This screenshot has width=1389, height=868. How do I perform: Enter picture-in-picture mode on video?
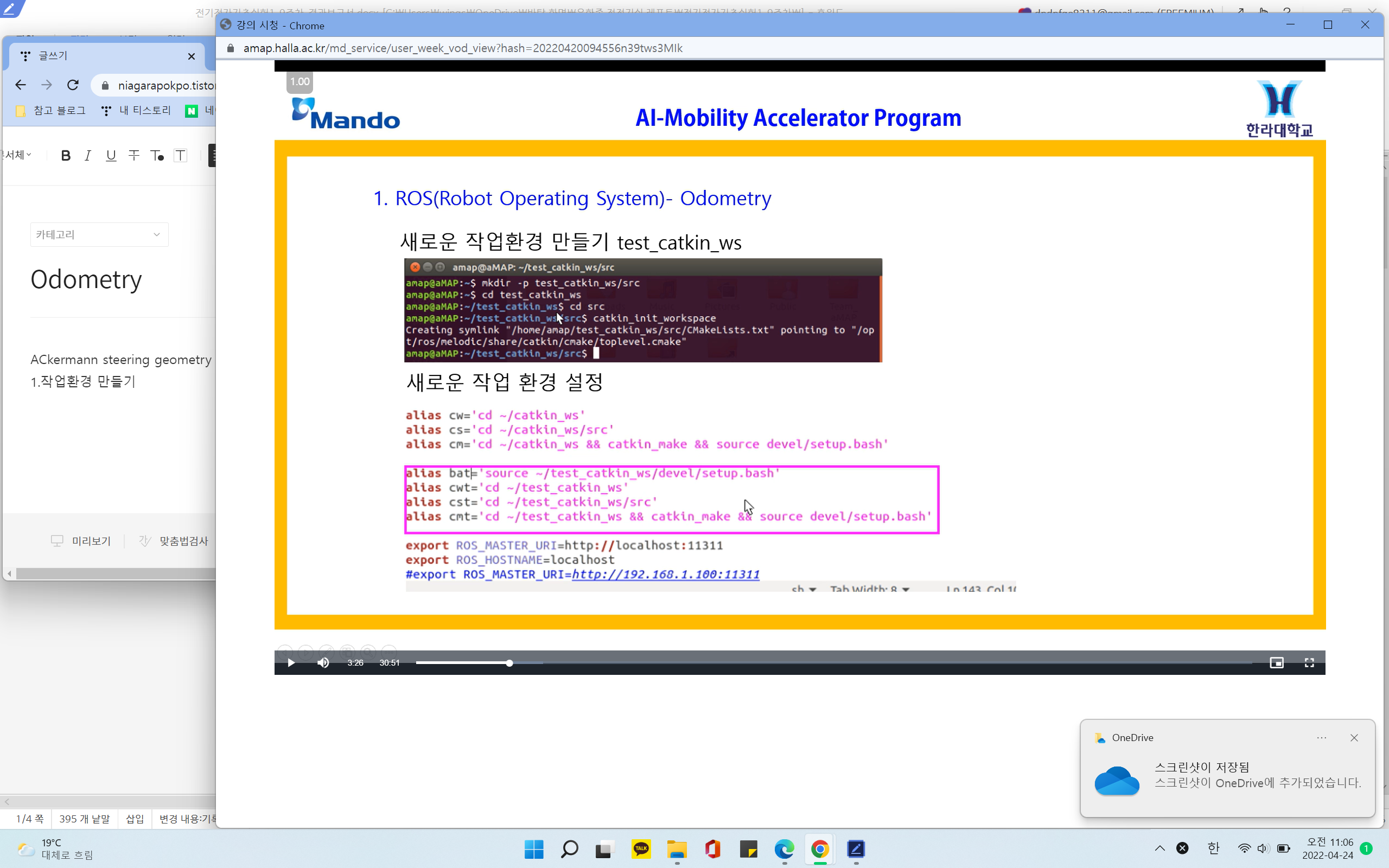1276,662
